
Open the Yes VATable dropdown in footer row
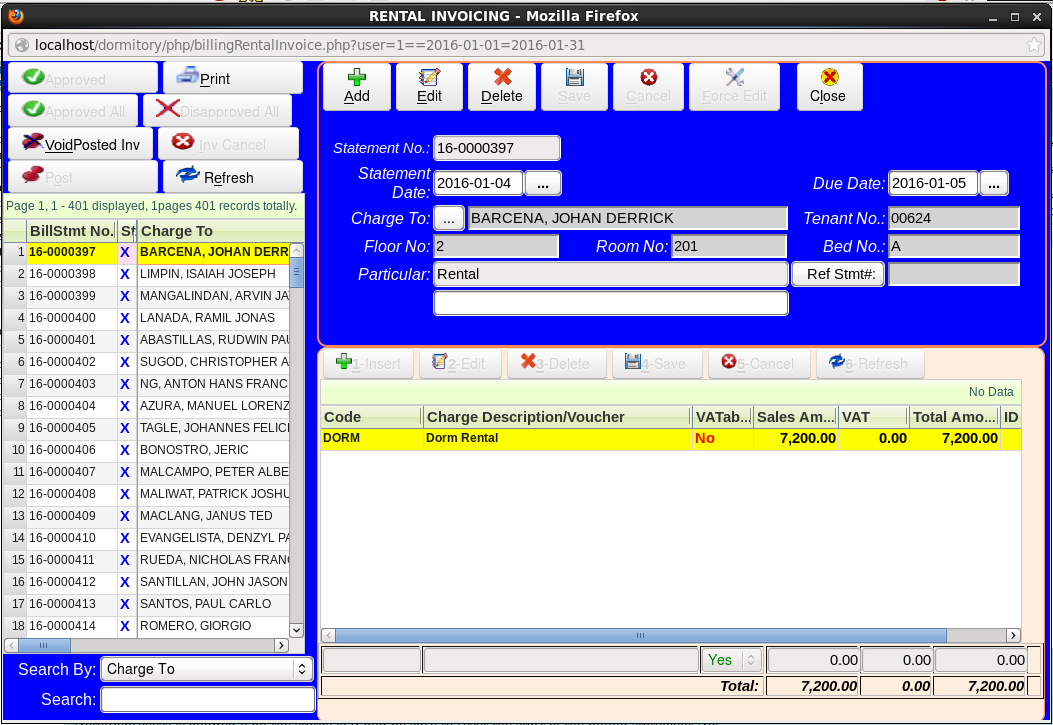click(x=732, y=660)
